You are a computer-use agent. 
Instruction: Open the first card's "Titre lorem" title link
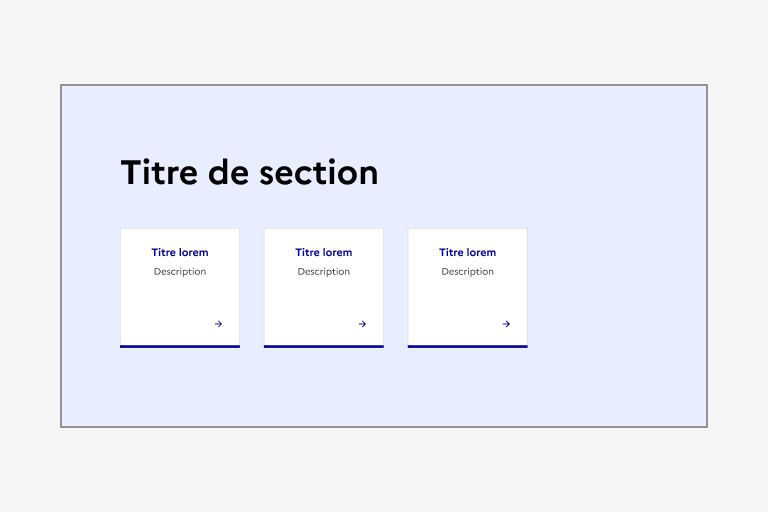(x=180, y=253)
